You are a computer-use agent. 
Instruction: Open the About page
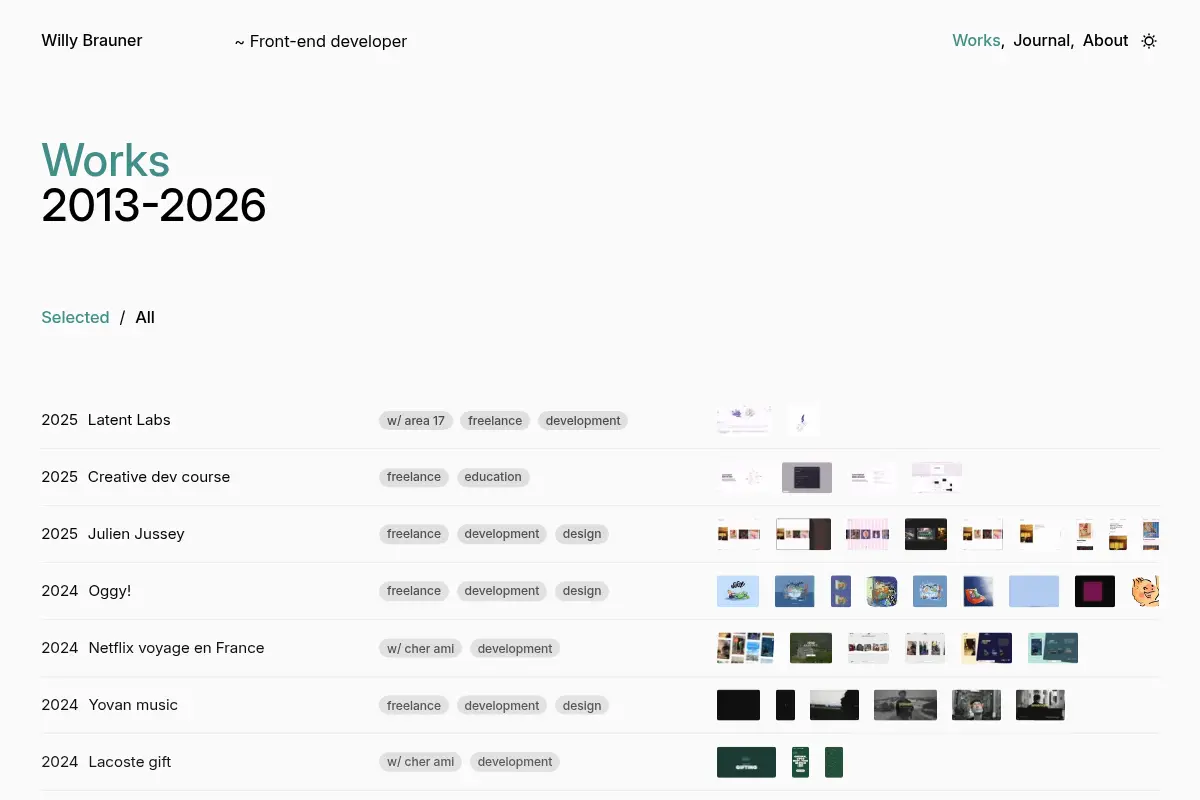pos(1105,41)
